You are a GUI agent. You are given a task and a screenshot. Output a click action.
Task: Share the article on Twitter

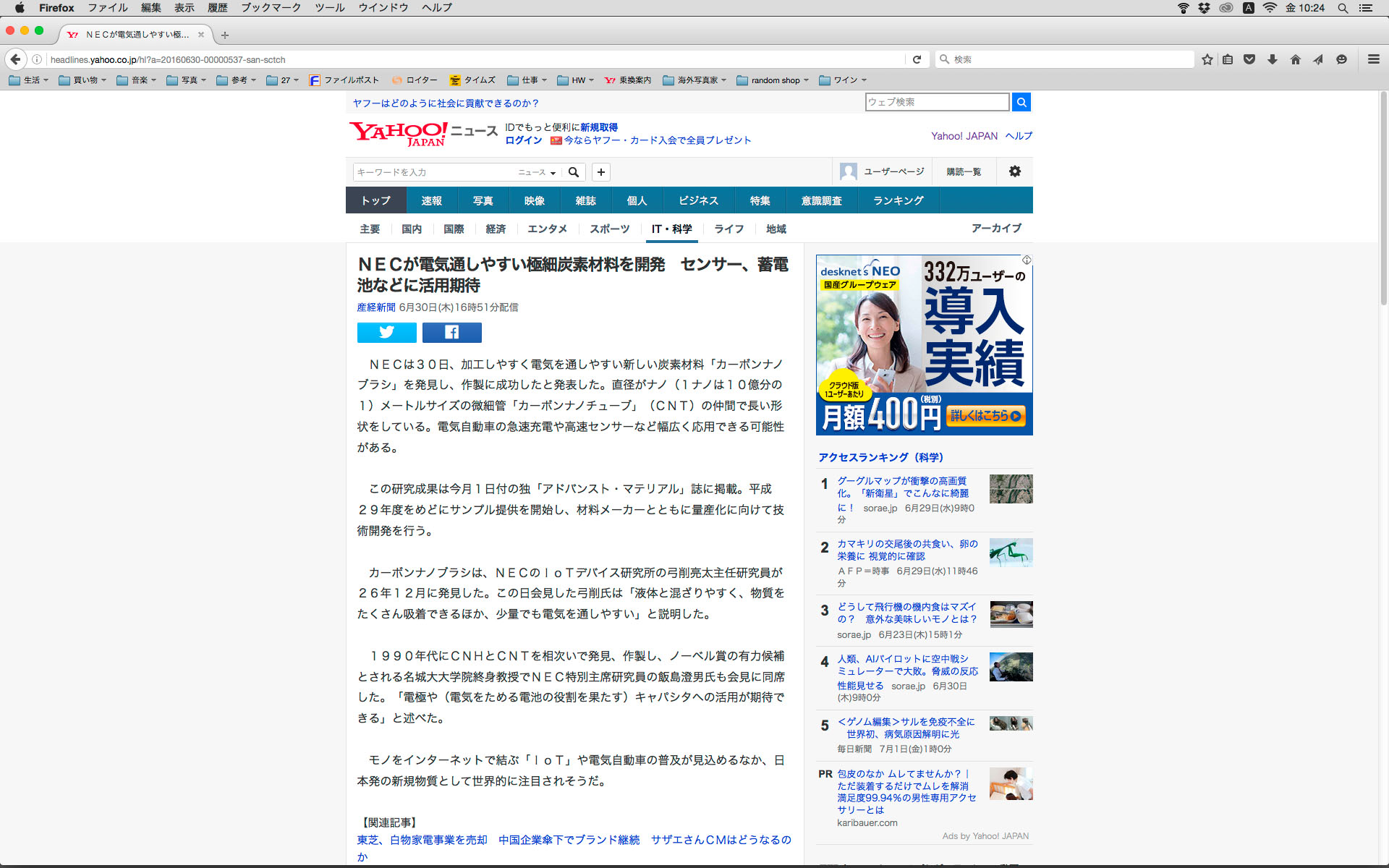[x=386, y=332]
